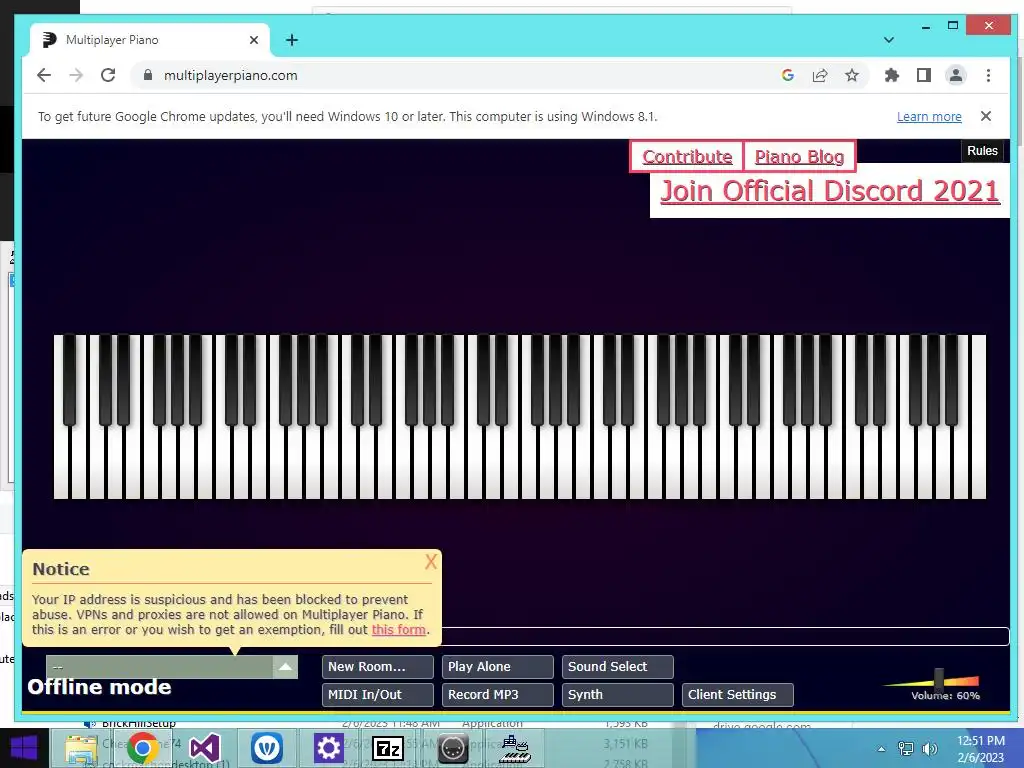Open Visual Studio from taskbar
Viewport: 1024px width, 768px height.
[204, 748]
